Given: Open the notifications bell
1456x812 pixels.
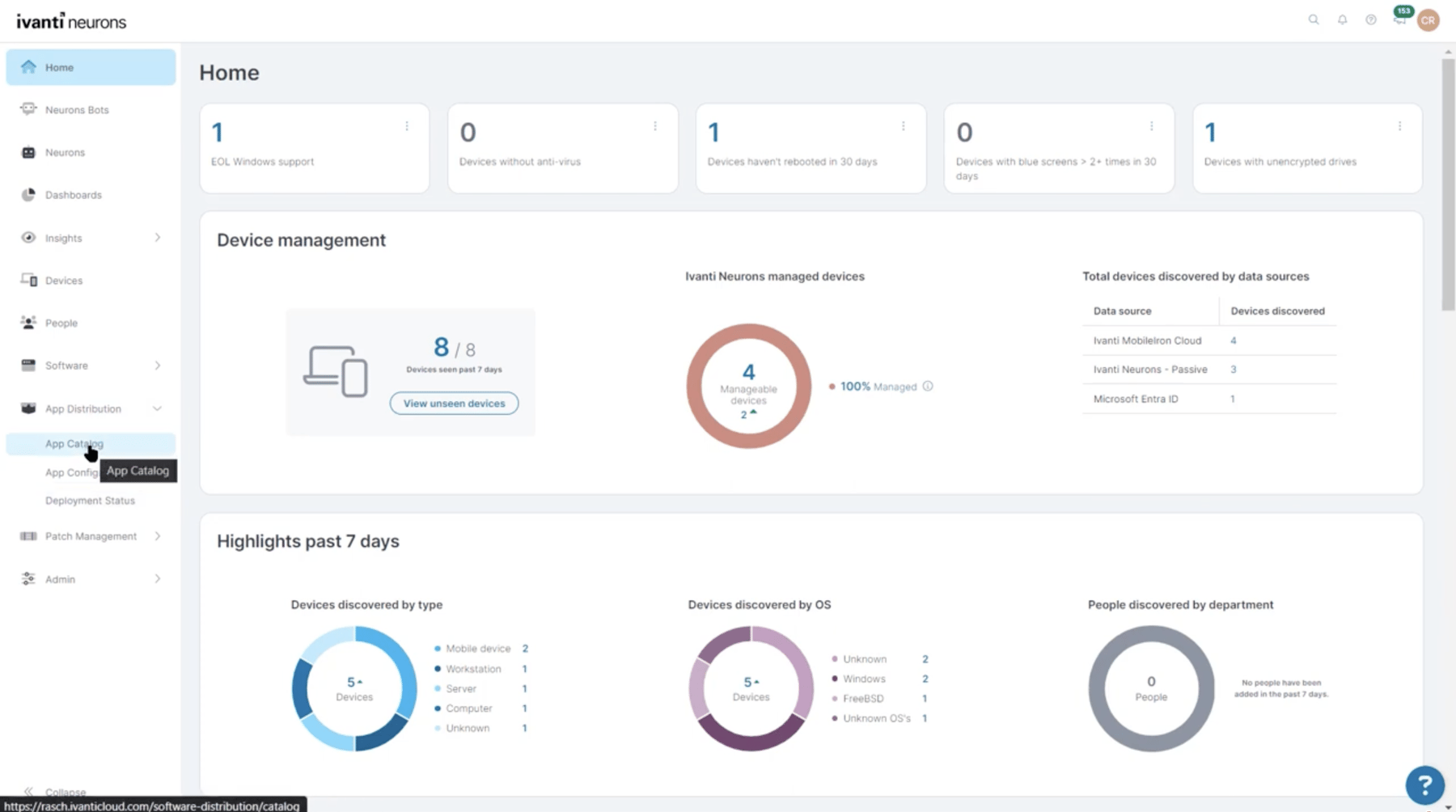Looking at the screenshot, I should pyautogui.click(x=1342, y=19).
